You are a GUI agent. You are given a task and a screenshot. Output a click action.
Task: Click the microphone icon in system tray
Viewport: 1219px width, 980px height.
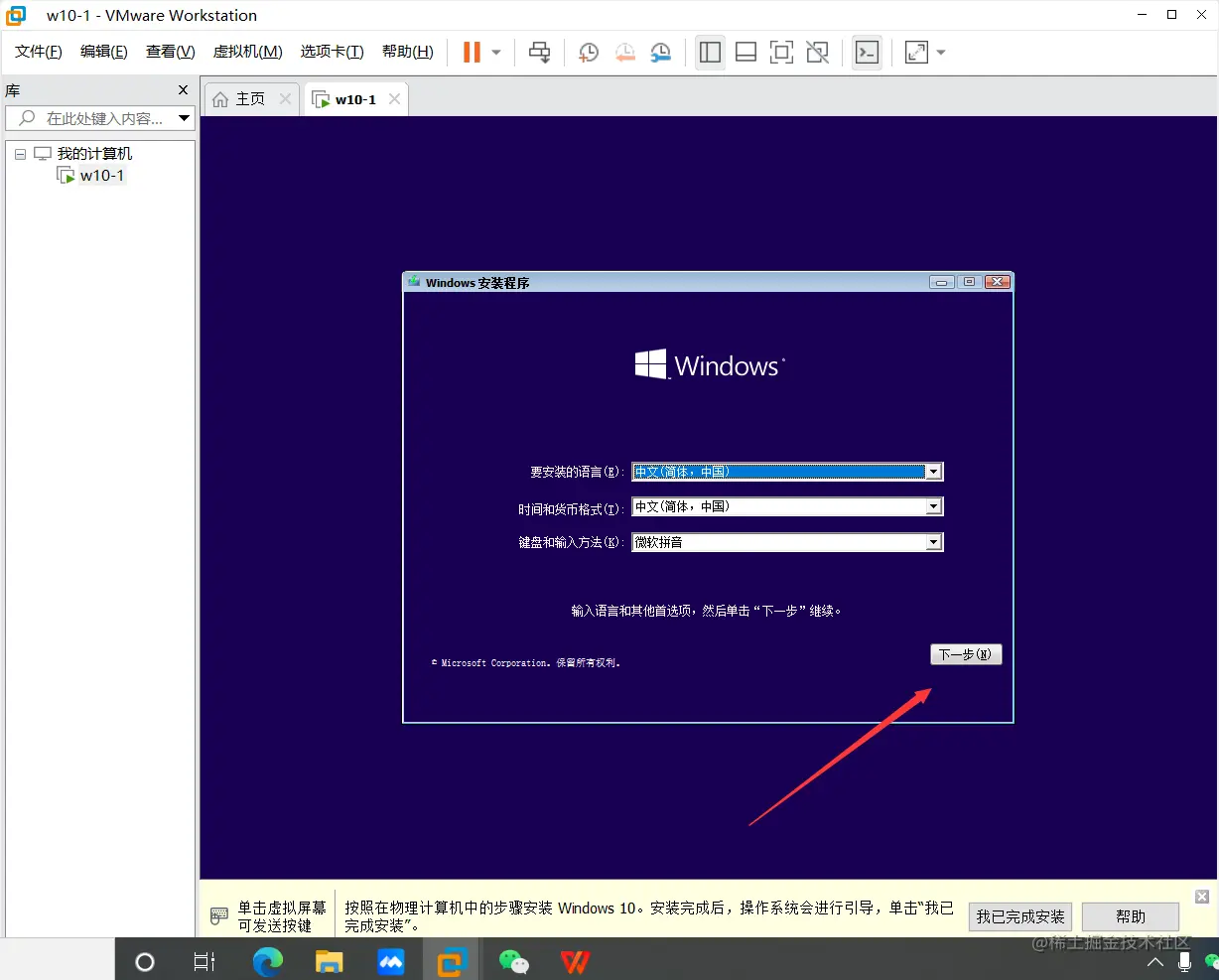coord(1184,961)
